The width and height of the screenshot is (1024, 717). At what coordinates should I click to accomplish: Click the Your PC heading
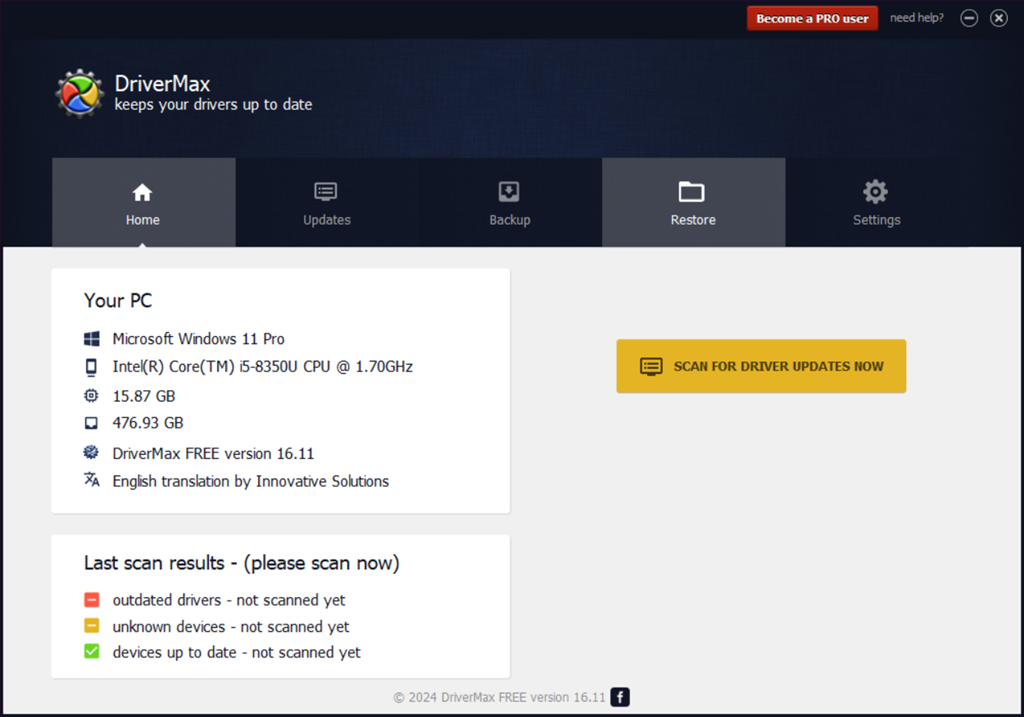click(118, 300)
